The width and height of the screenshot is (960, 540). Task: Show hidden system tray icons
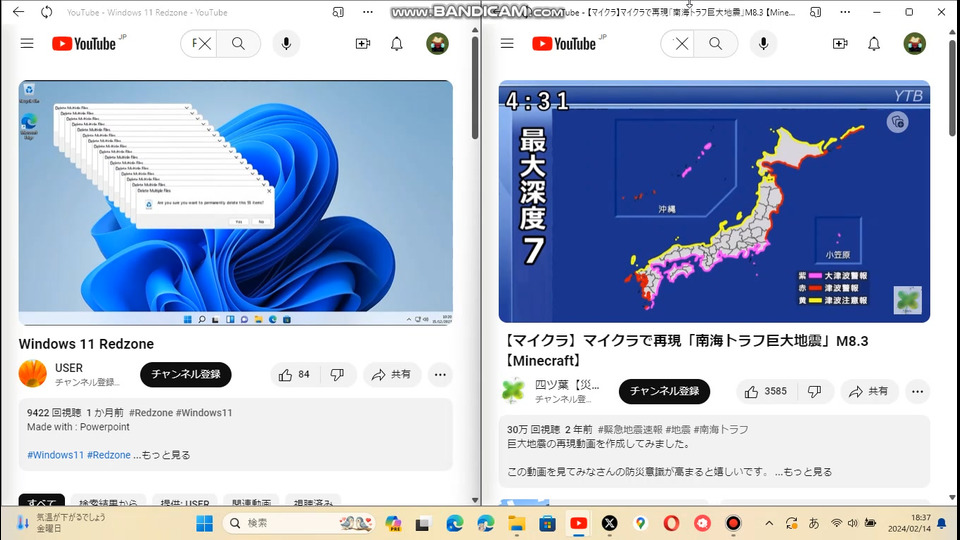pyautogui.click(x=769, y=523)
